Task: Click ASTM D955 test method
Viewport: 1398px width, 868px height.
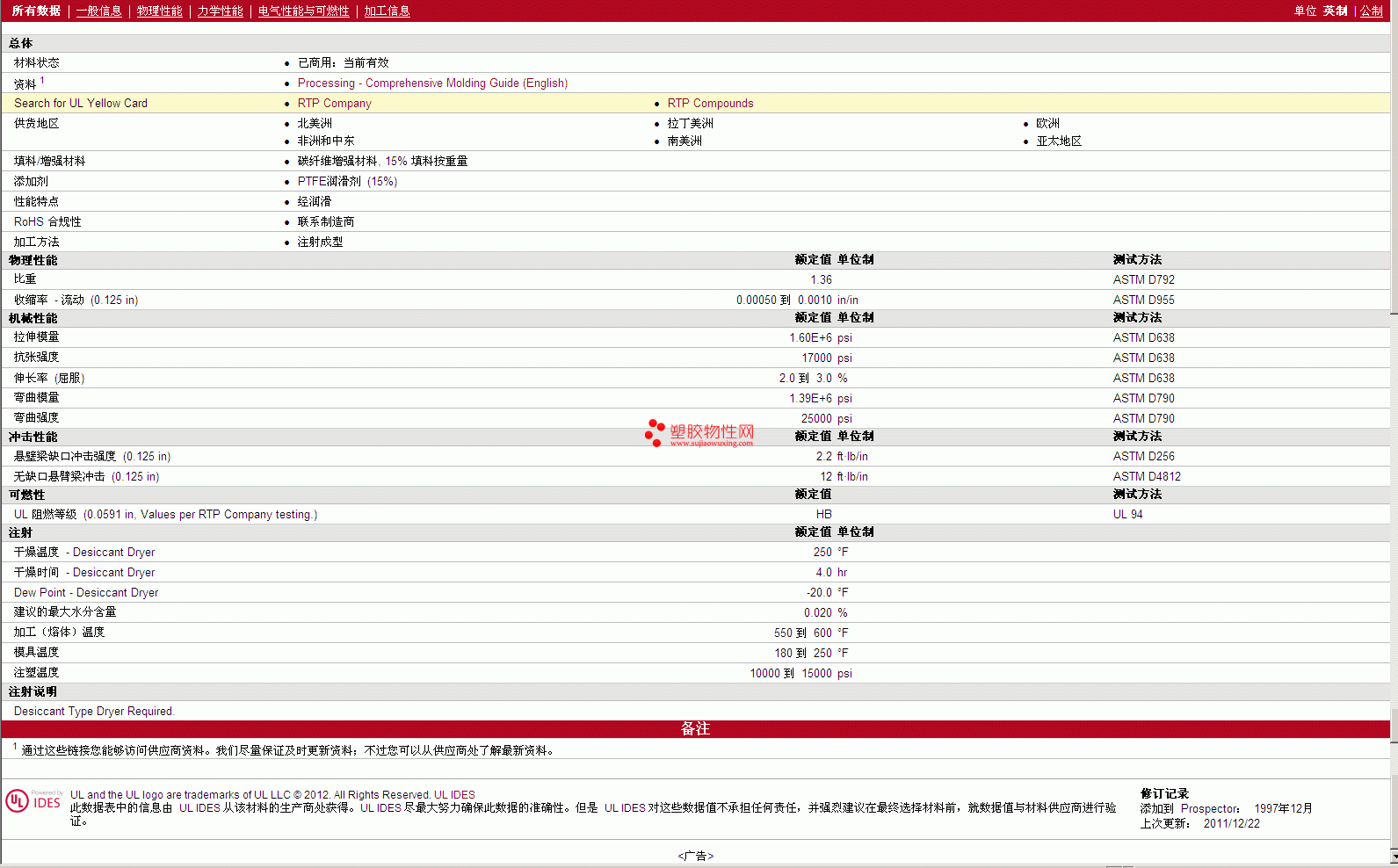Action: tap(1143, 300)
